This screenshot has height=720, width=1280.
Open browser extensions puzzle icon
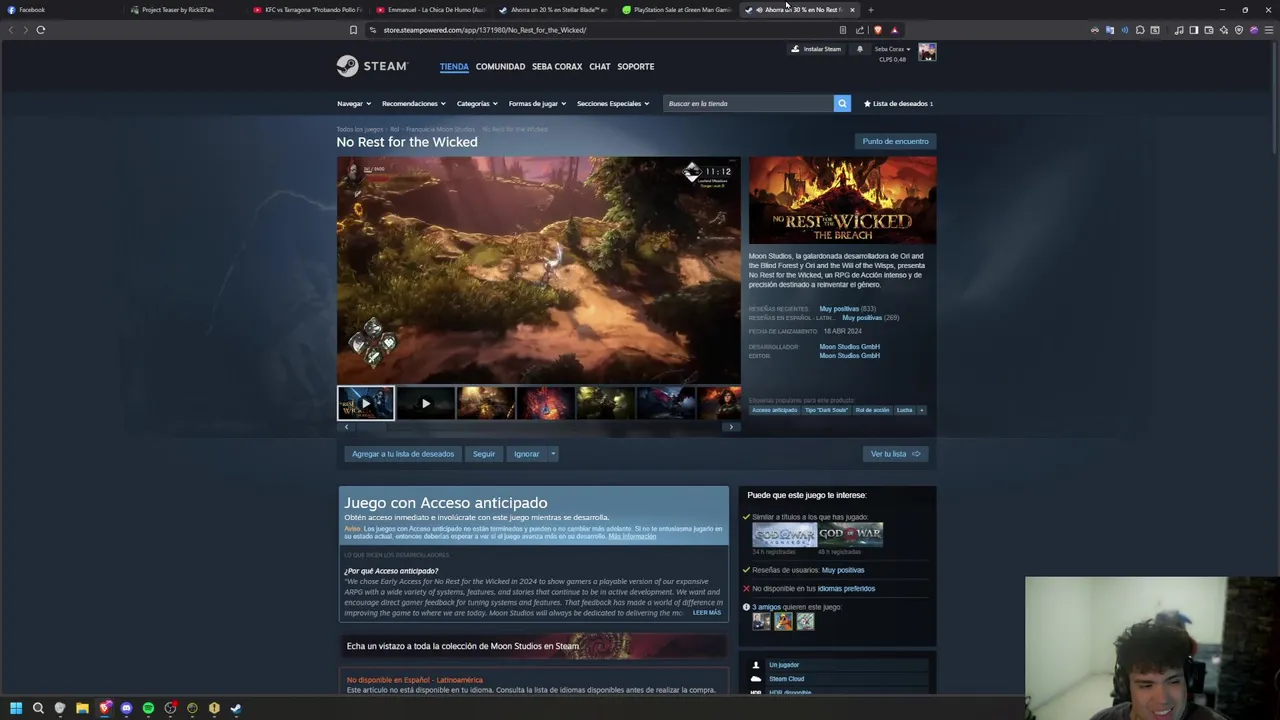(x=1140, y=30)
